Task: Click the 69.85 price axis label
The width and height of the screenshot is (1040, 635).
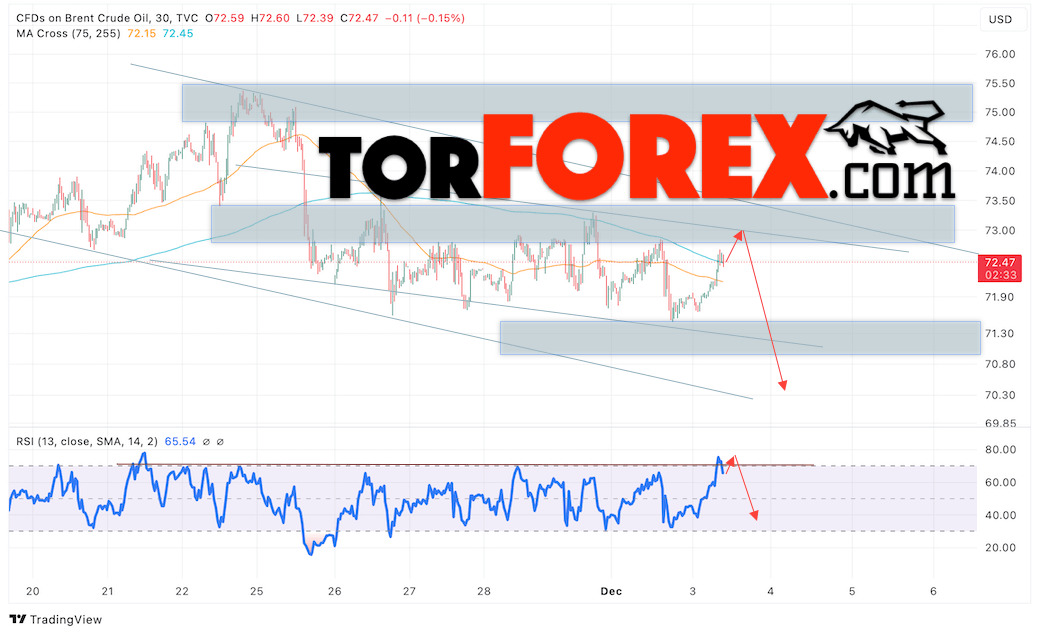Action: [1000, 423]
